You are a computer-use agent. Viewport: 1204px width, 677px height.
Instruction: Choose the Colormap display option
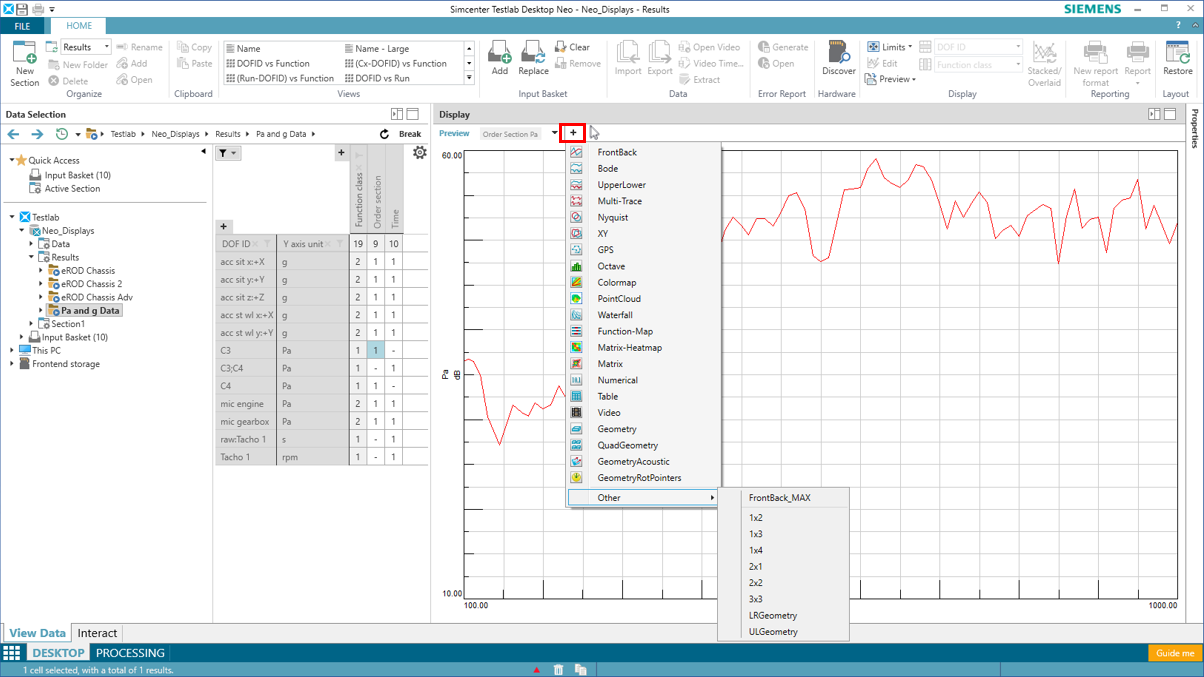point(616,282)
